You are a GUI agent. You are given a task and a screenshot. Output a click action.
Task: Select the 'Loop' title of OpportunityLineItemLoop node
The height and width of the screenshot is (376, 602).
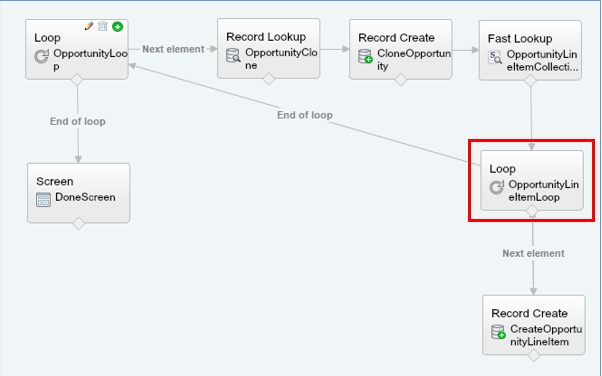point(502,169)
